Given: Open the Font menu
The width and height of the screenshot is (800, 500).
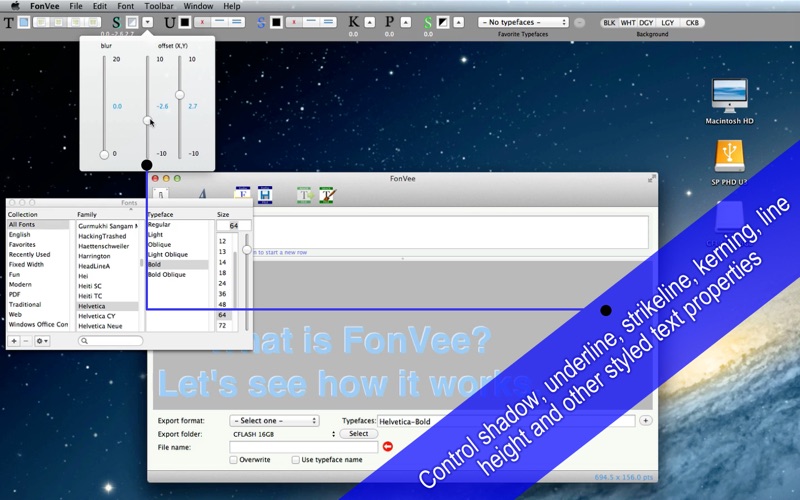Looking at the screenshot, I should pyautogui.click(x=126, y=6).
